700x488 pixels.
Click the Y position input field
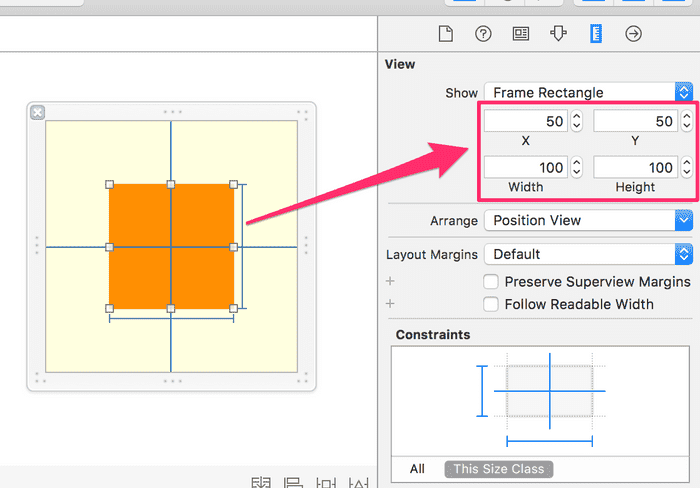click(x=634, y=121)
